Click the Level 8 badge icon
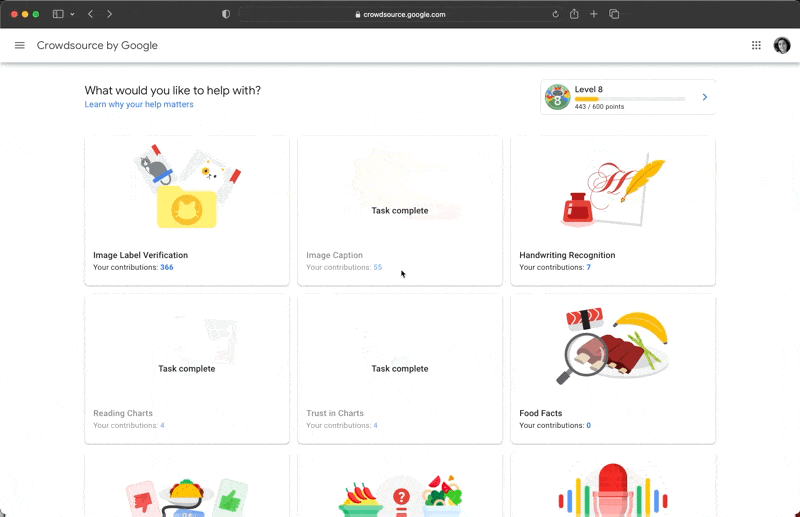Screen dimensions: 800x517 click(557, 97)
